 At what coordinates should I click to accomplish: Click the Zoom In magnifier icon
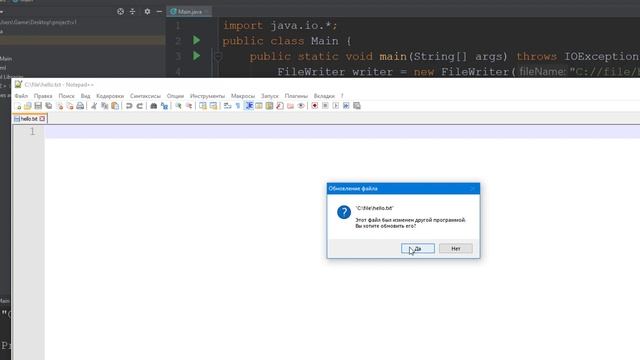[x=178, y=106]
